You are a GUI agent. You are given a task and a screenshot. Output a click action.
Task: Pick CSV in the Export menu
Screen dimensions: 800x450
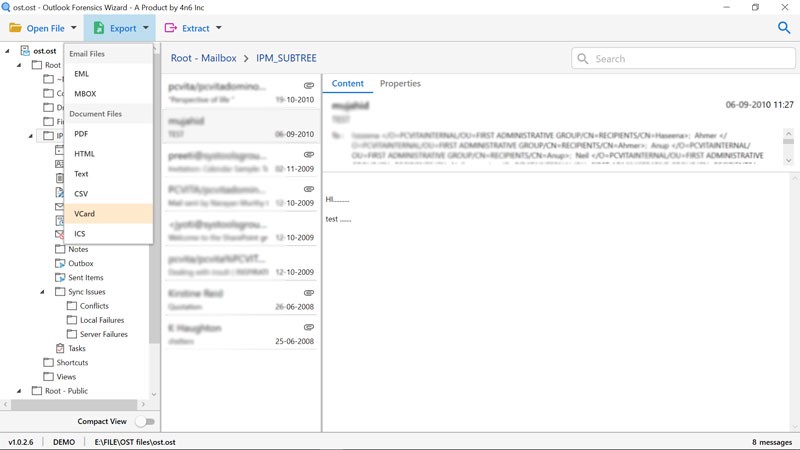coord(108,193)
